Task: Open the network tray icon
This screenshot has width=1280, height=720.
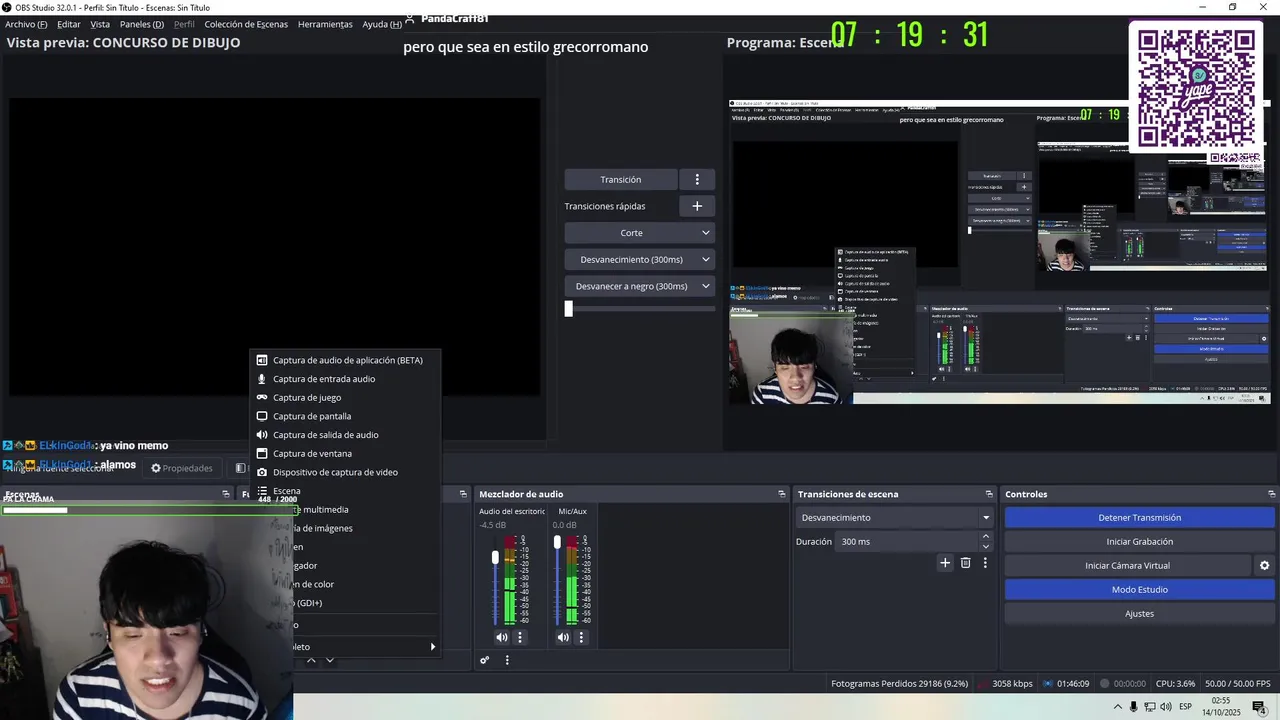Action: click(1149, 707)
